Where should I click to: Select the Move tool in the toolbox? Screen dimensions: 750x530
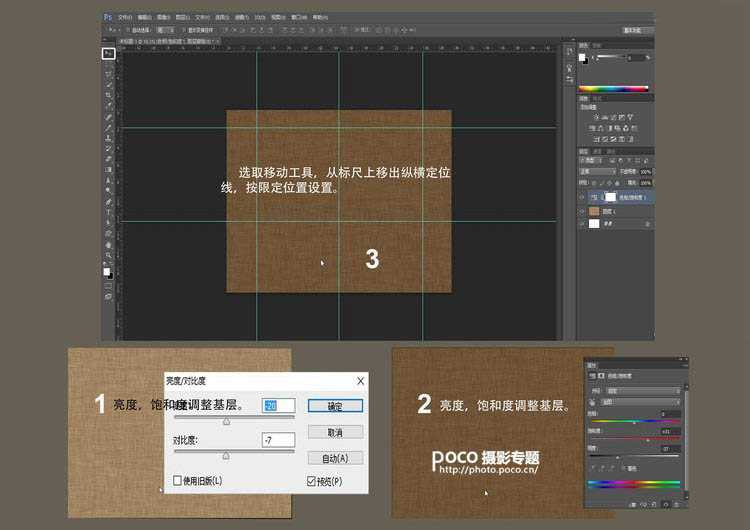[x=109, y=53]
